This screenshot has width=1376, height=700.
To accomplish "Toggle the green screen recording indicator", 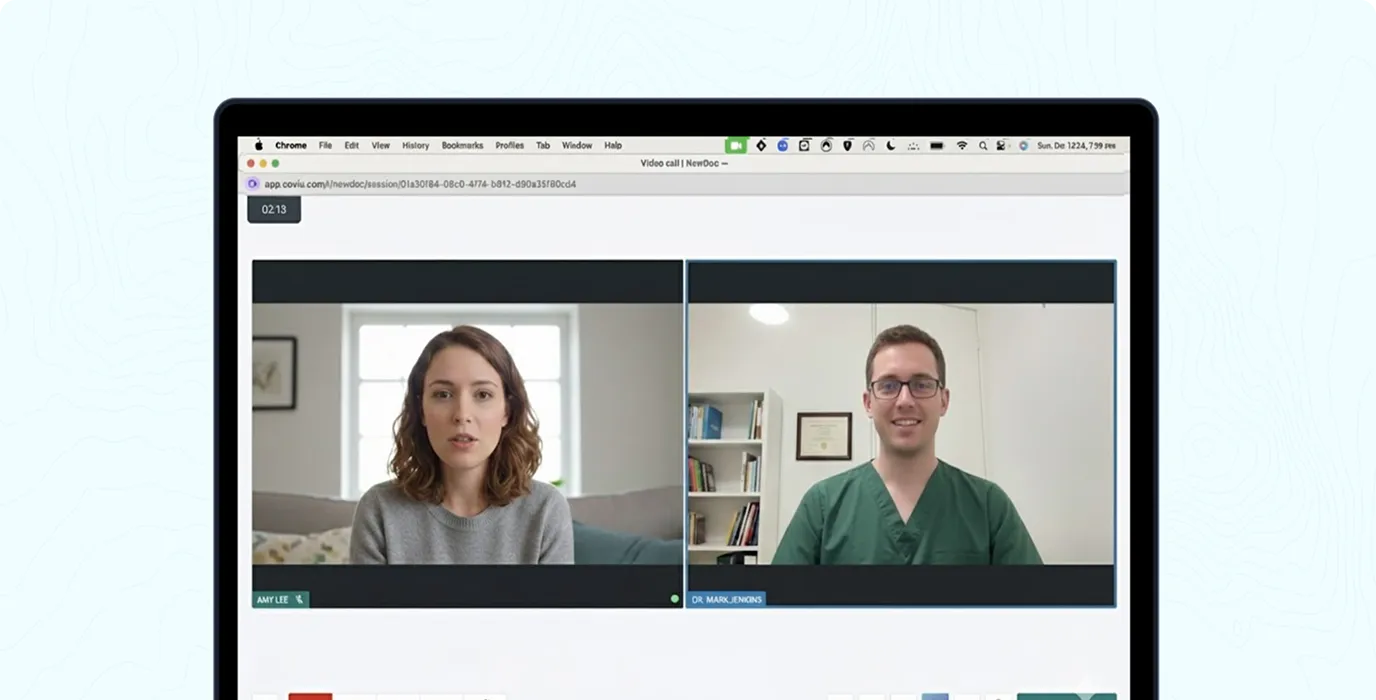I will (737, 145).
